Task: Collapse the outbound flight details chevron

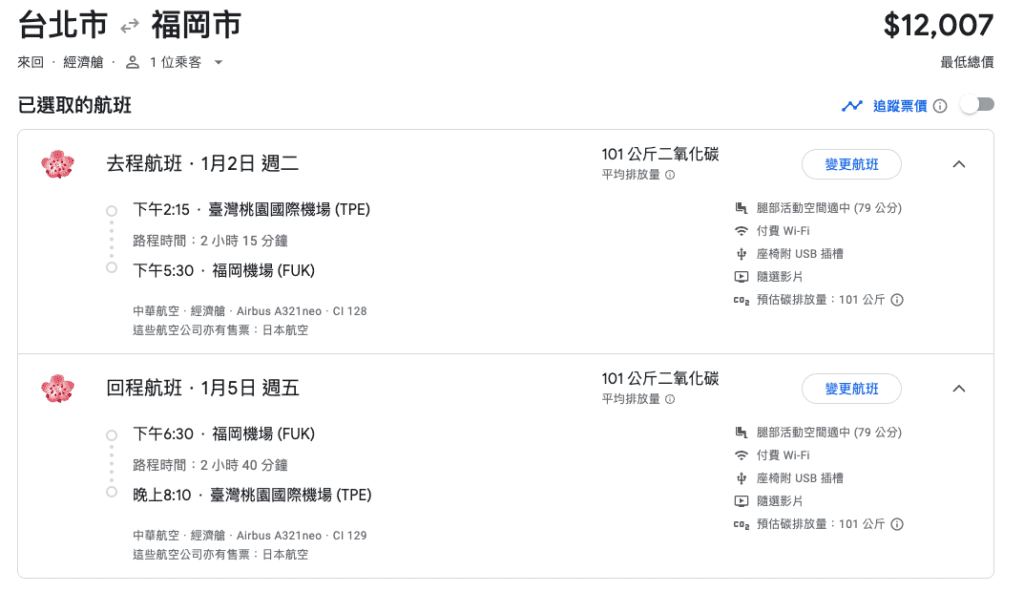Action: click(959, 164)
